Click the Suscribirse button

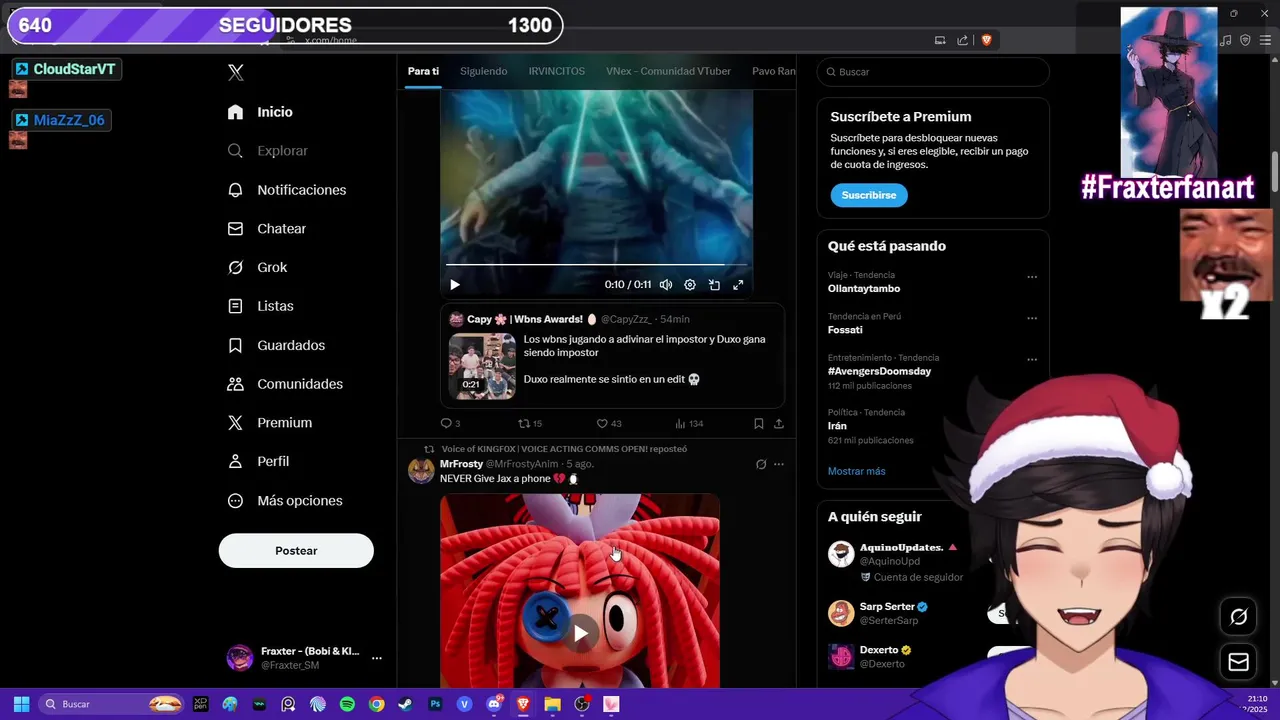(x=869, y=195)
